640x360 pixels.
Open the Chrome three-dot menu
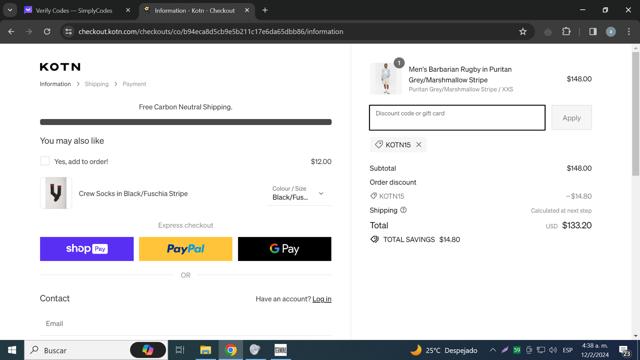(x=629, y=31)
